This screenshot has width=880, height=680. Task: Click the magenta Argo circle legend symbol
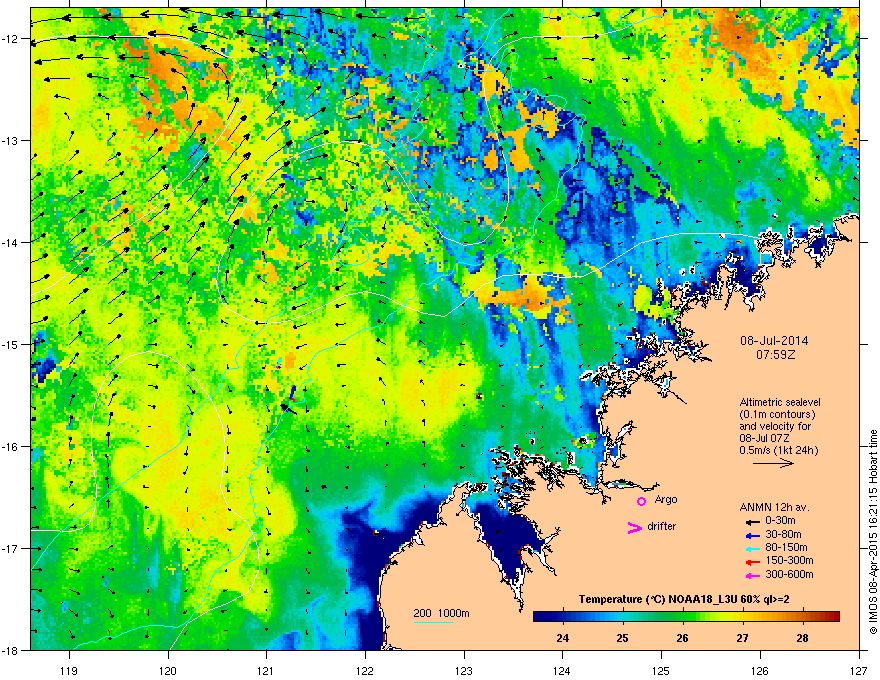point(641,501)
